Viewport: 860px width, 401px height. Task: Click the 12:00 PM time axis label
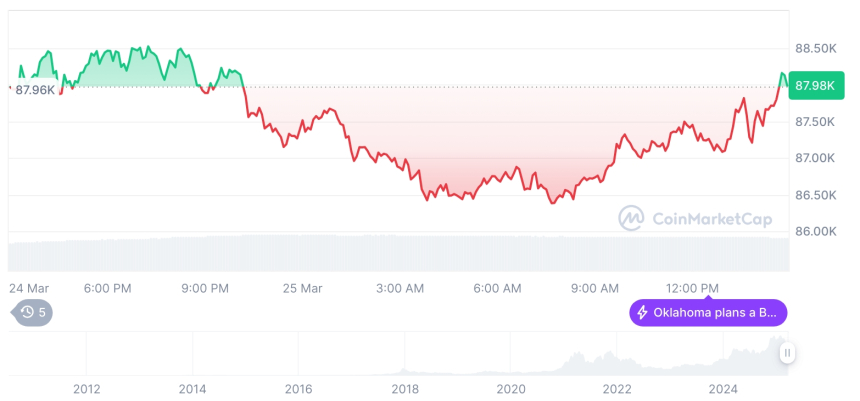point(692,288)
